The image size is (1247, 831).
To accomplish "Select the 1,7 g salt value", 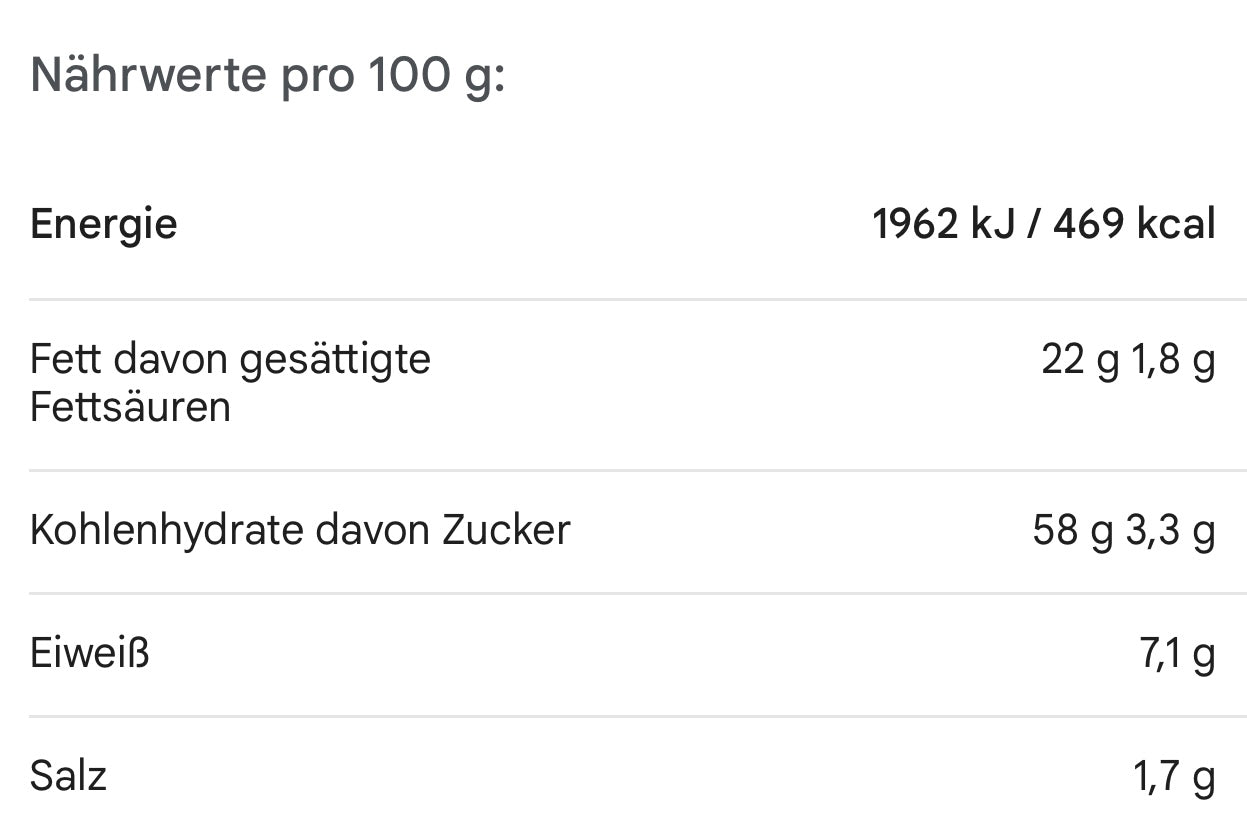I will coord(1175,777).
